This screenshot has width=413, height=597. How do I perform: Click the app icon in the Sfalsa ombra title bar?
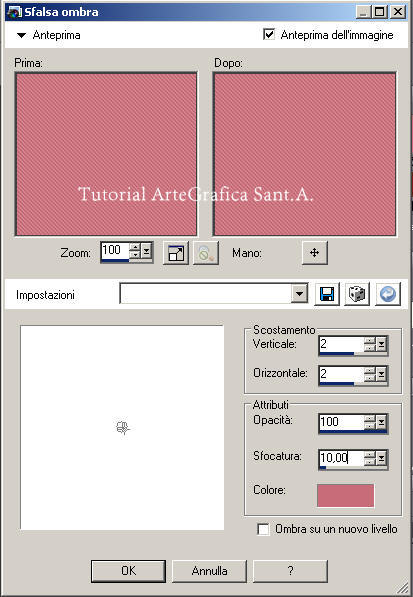(14, 12)
